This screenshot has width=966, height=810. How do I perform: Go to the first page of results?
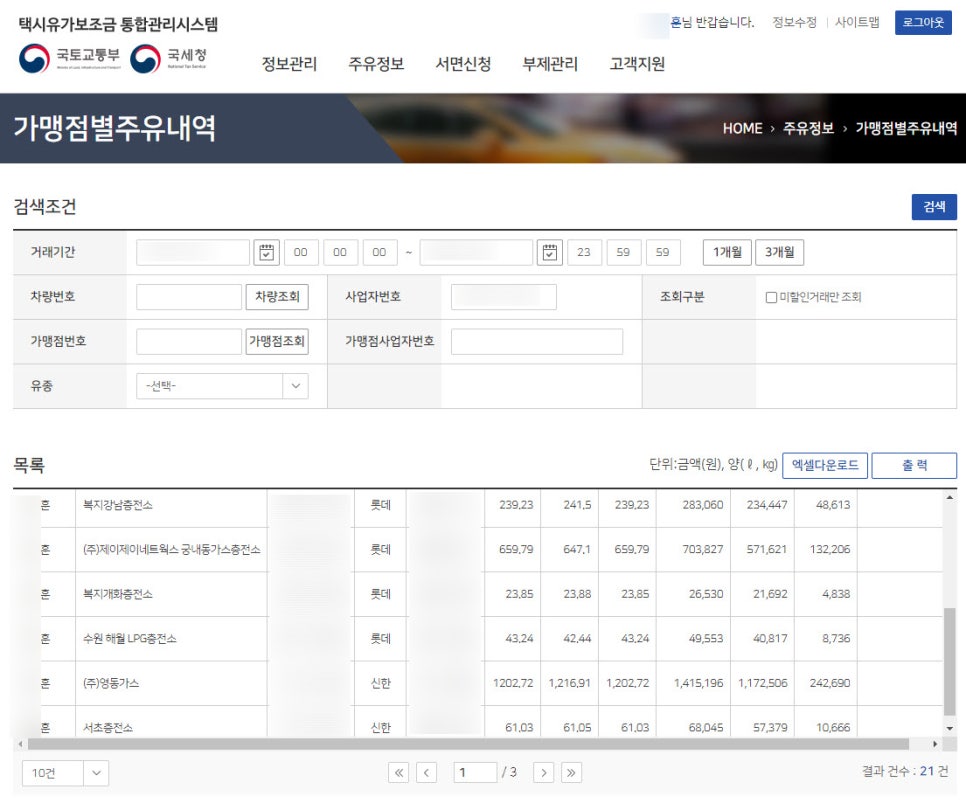click(x=399, y=772)
